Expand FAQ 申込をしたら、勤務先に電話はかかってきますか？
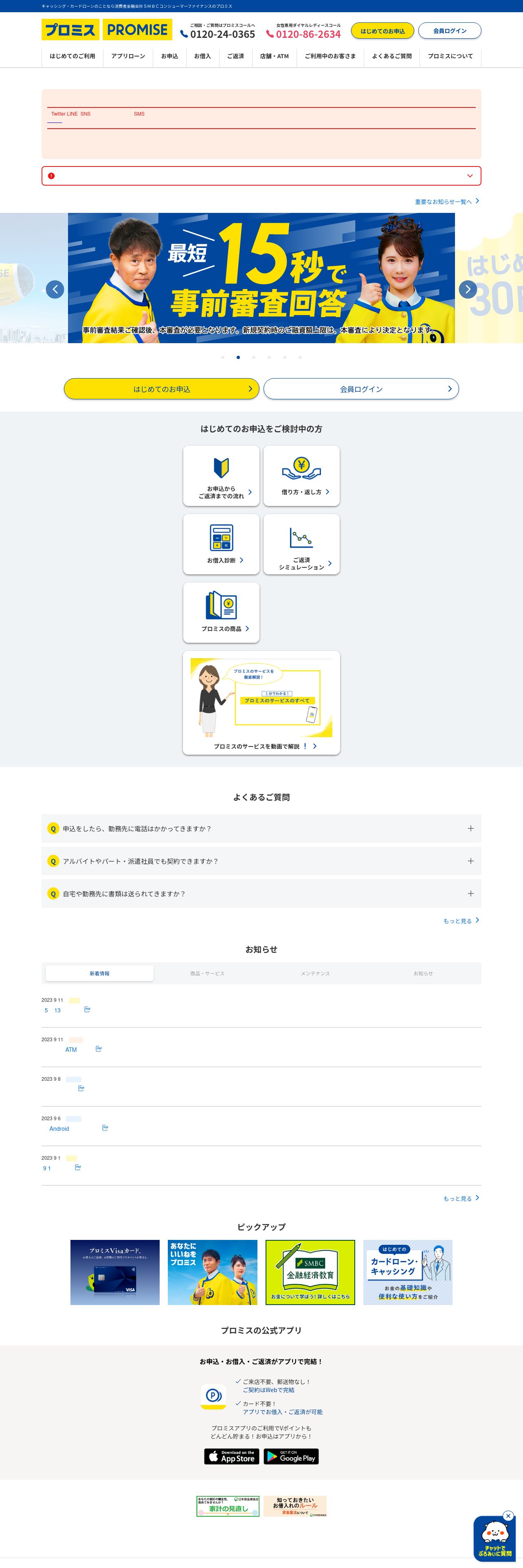 (261, 828)
